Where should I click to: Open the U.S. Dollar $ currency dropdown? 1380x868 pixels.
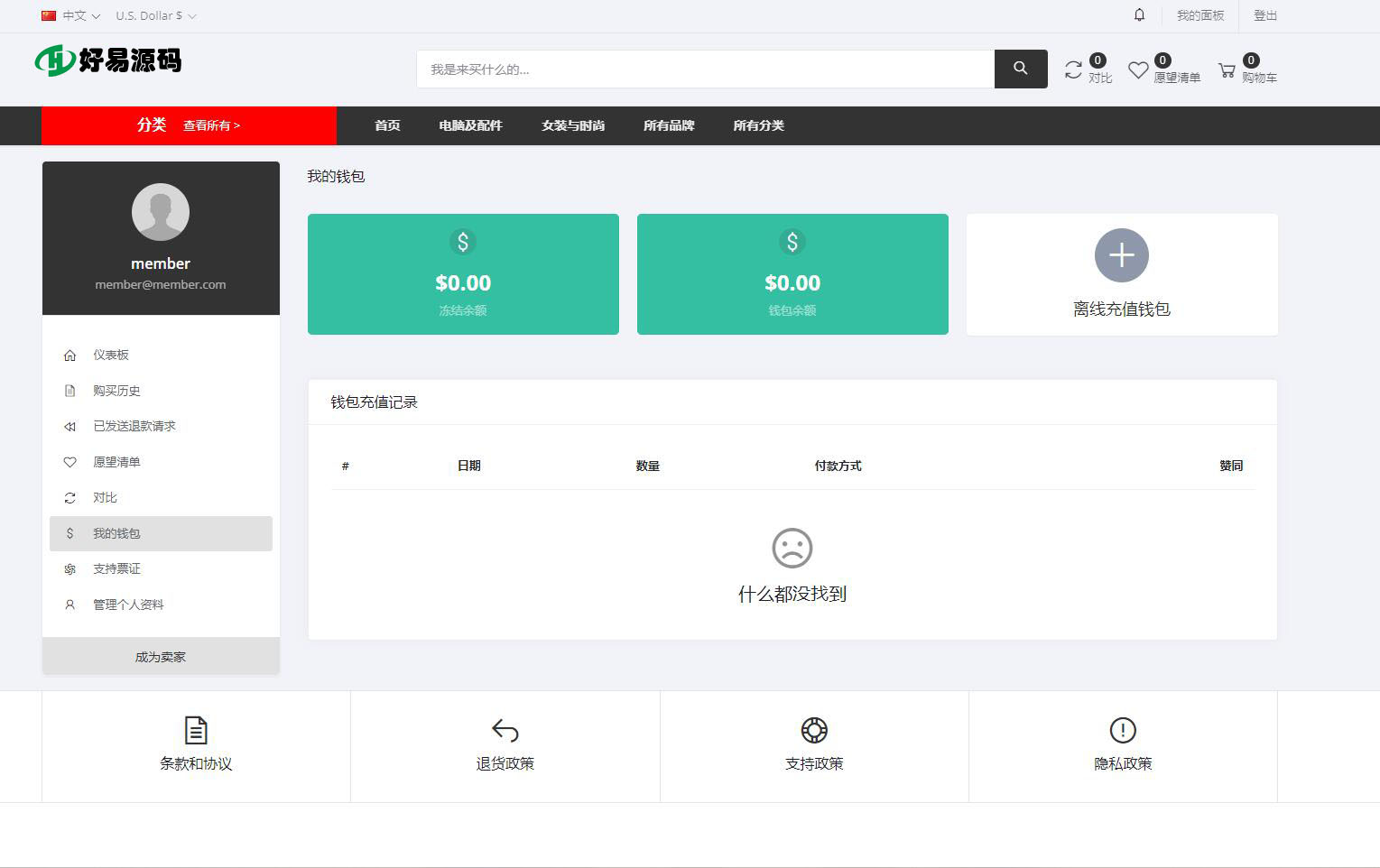pyautogui.click(x=156, y=15)
